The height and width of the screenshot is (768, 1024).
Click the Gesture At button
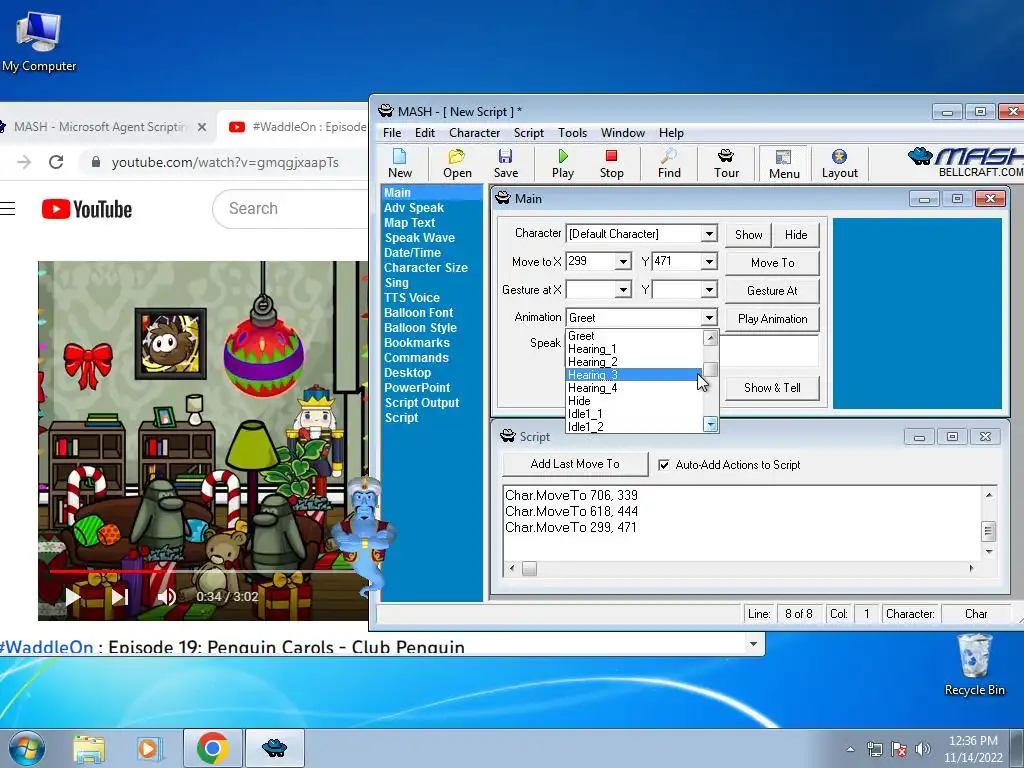[773, 291]
